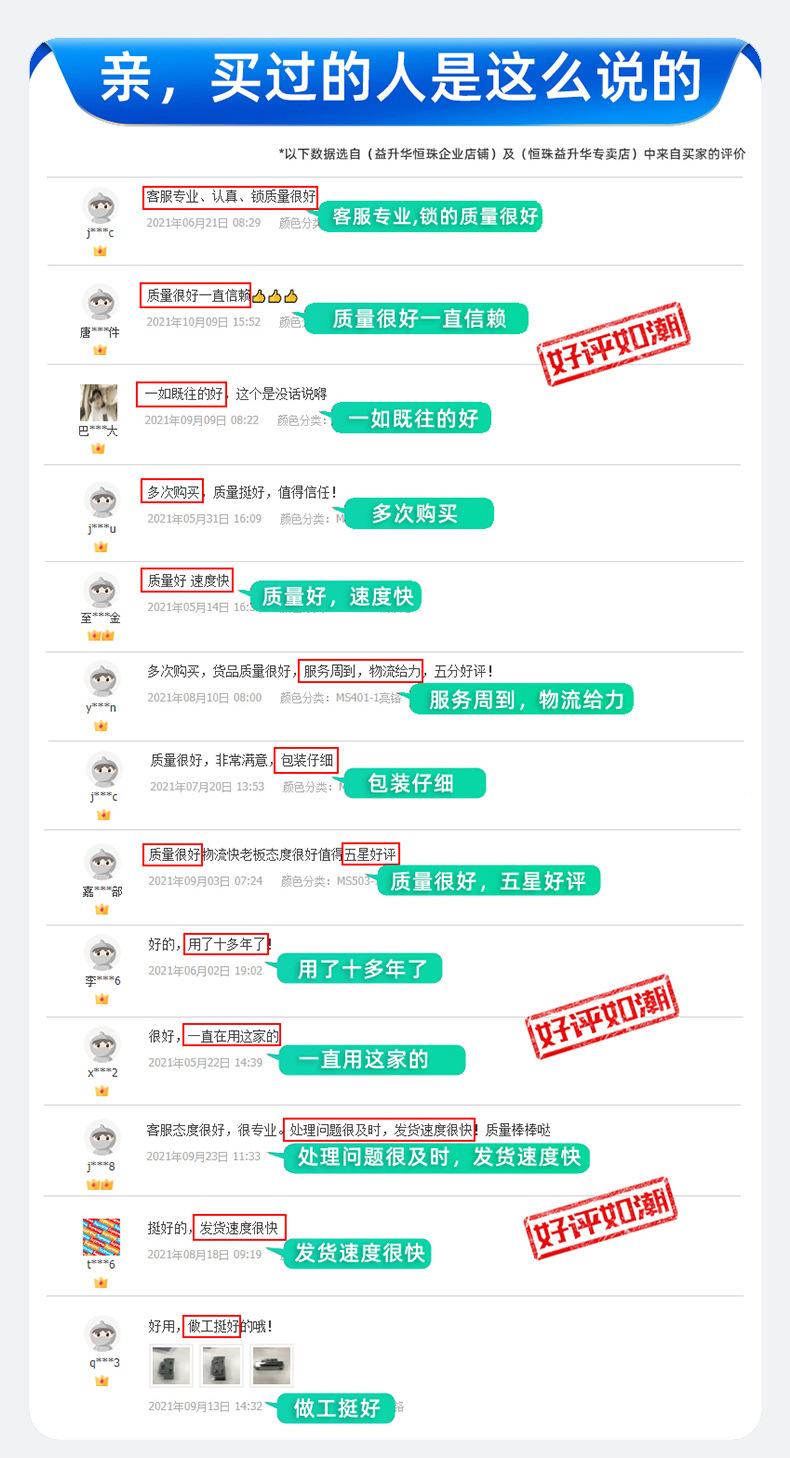Click the green tag 多次购买
790x1458 pixels.
415,514
